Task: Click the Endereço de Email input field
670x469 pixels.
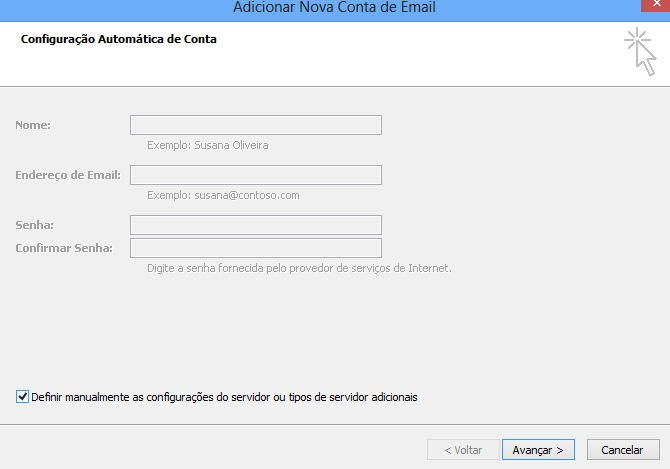Action: 256,175
